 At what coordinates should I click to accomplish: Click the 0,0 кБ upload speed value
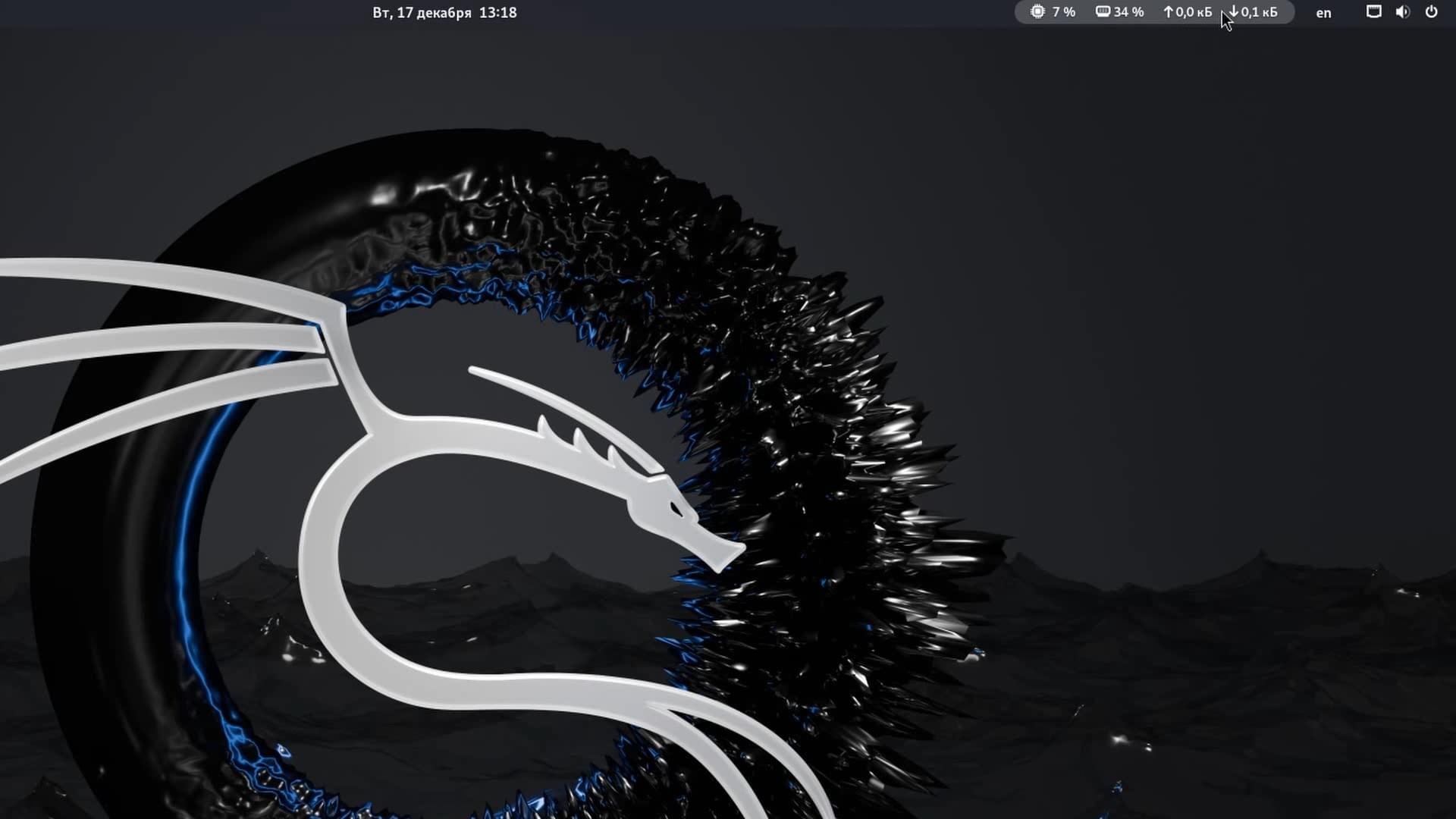(1194, 12)
